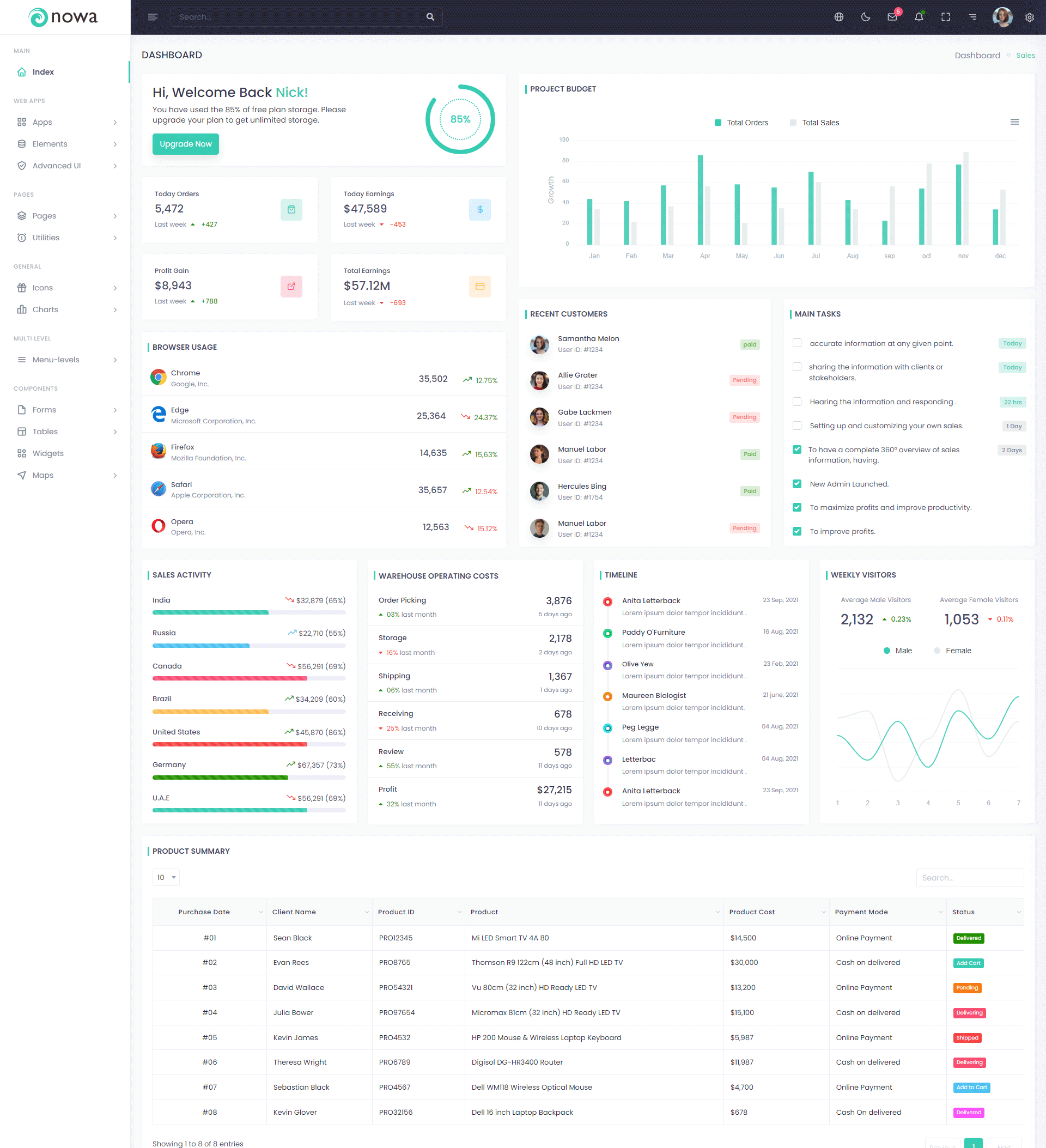Open the entries-per-page dropdown showing 10
Screen dimensions: 1046x1148
tap(166, 877)
